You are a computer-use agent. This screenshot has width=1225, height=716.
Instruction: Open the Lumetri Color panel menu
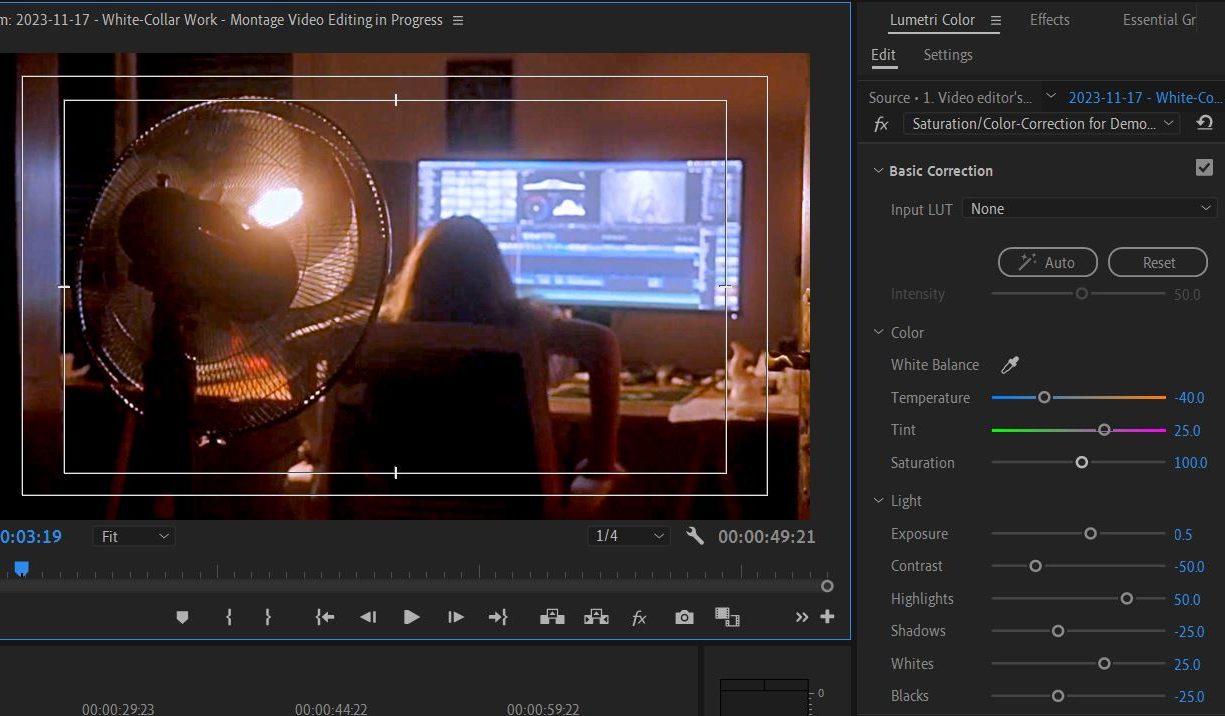pos(995,20)
